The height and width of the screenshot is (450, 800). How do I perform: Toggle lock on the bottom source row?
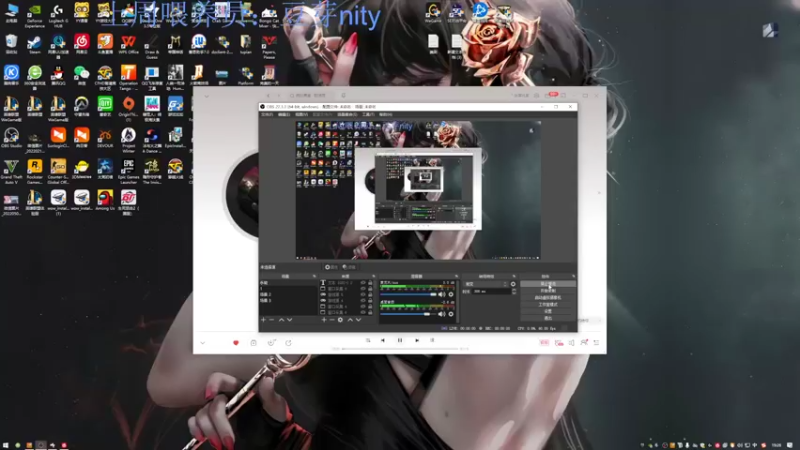[x=370, y=312]
